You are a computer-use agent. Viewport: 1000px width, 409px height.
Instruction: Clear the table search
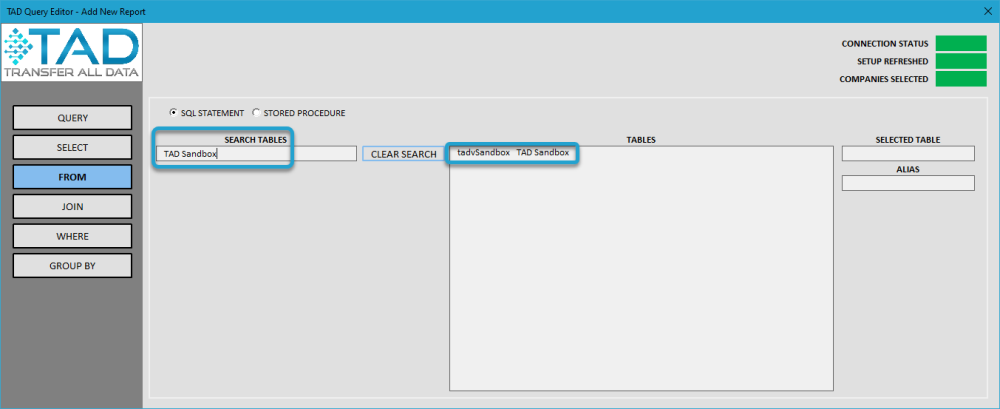point(404,154)
